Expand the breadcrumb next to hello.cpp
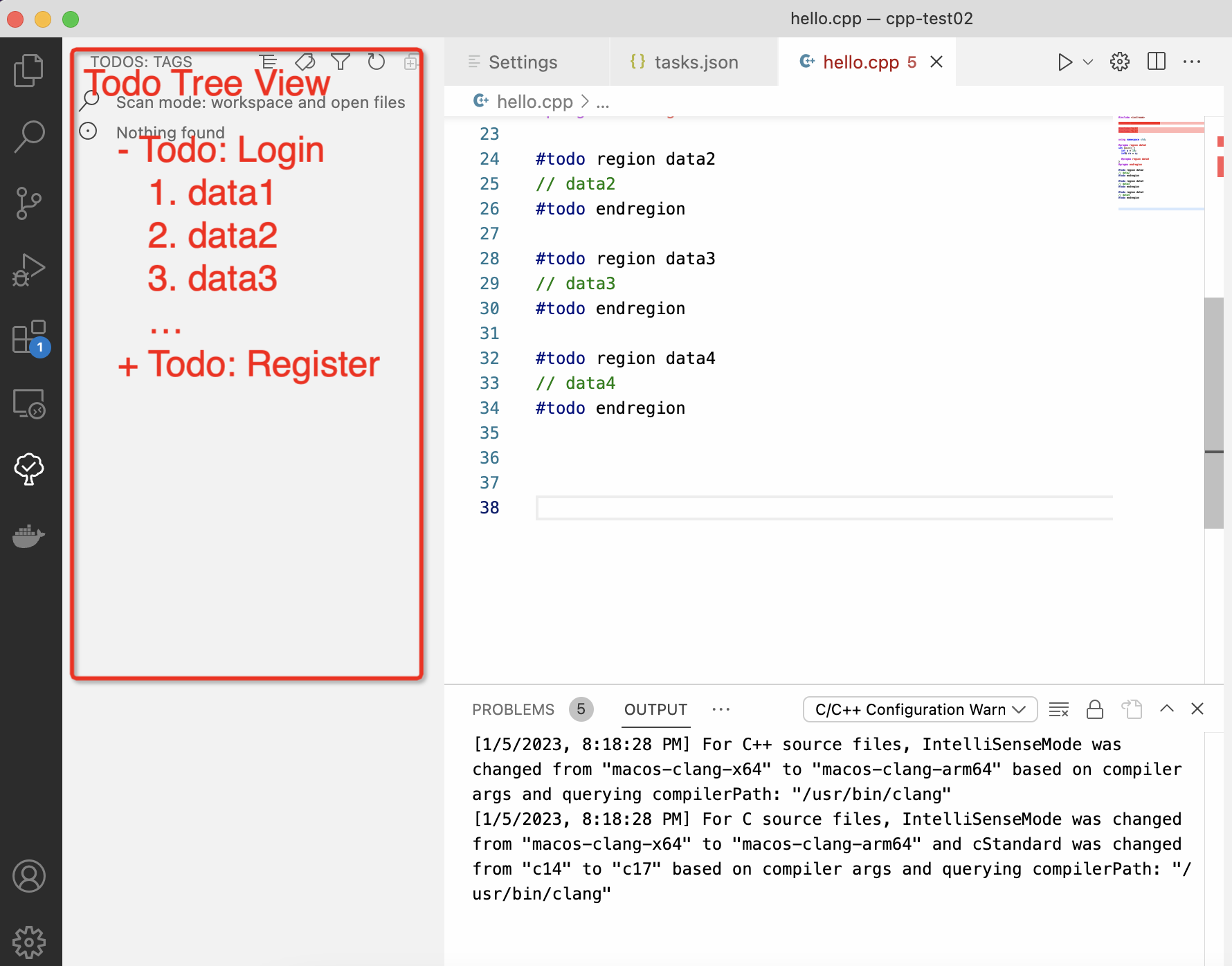Viewport: 1232px width, 966px height. point(603,102)
